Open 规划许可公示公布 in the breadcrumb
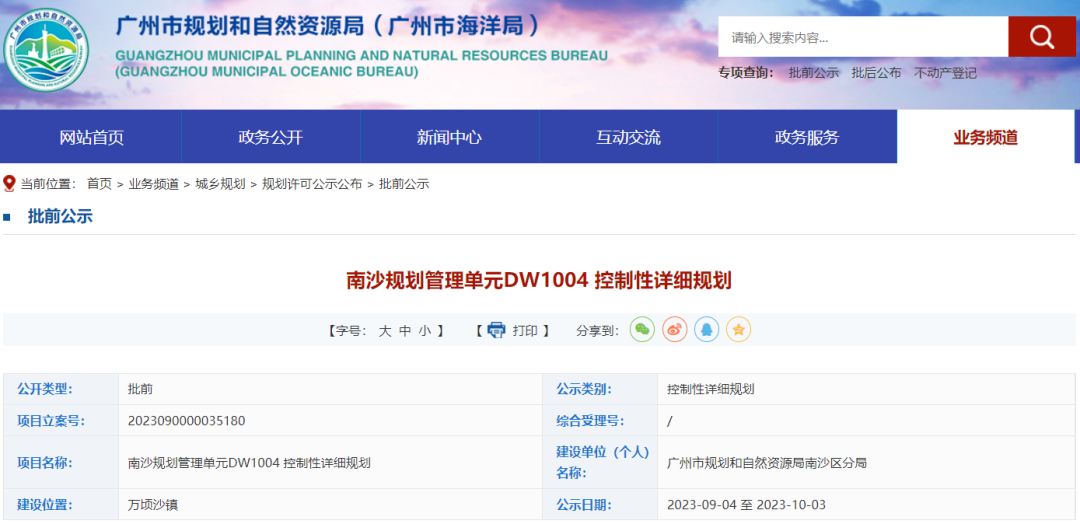 click(x=312, y=184)
